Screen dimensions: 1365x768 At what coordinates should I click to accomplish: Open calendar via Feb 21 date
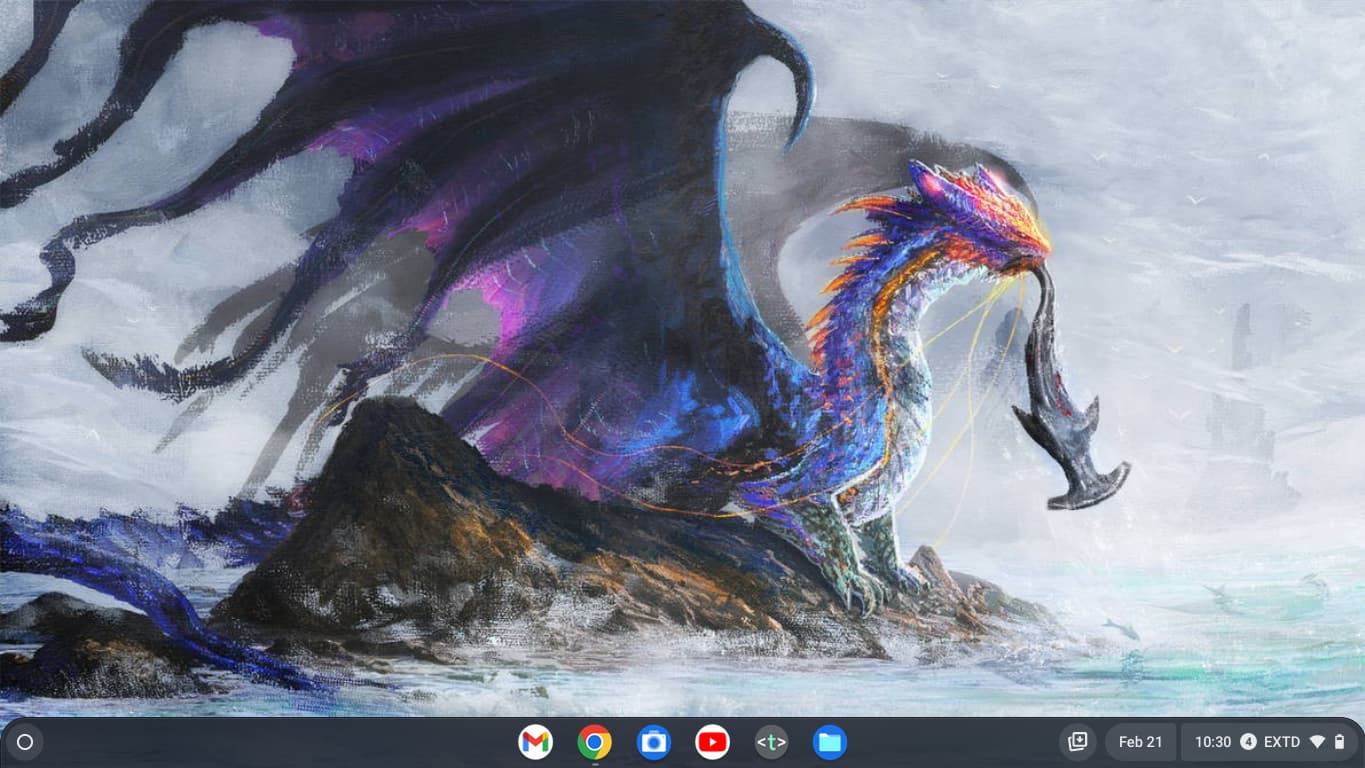1140,742
